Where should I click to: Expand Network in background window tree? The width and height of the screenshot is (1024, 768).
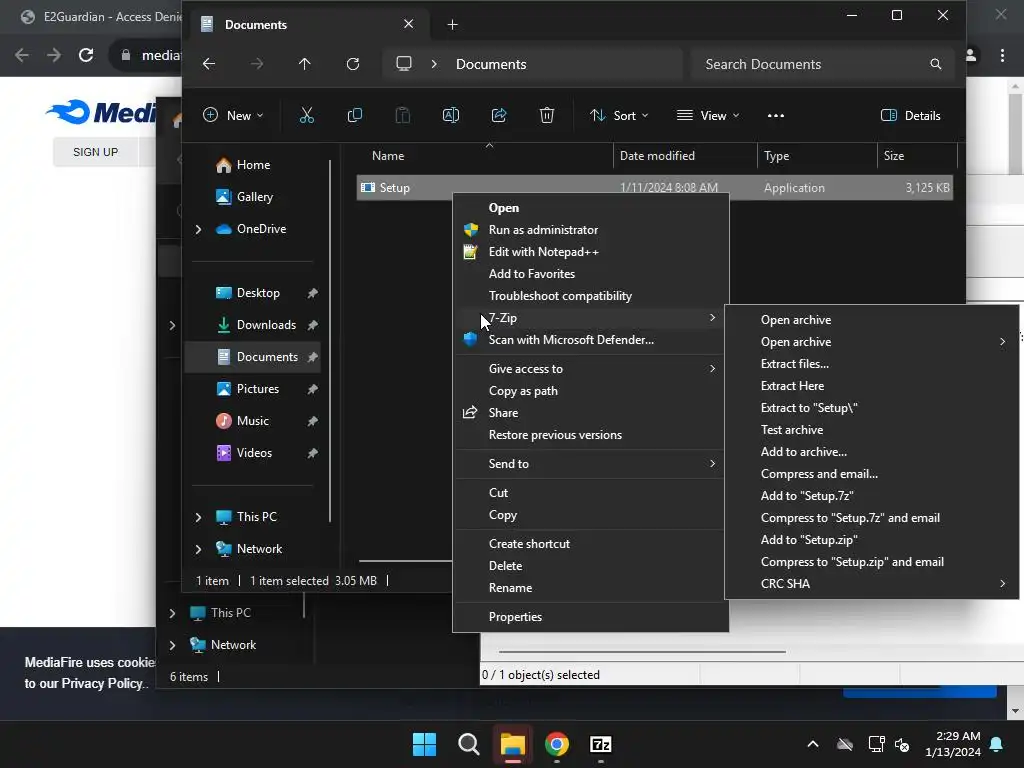(172, 645)
